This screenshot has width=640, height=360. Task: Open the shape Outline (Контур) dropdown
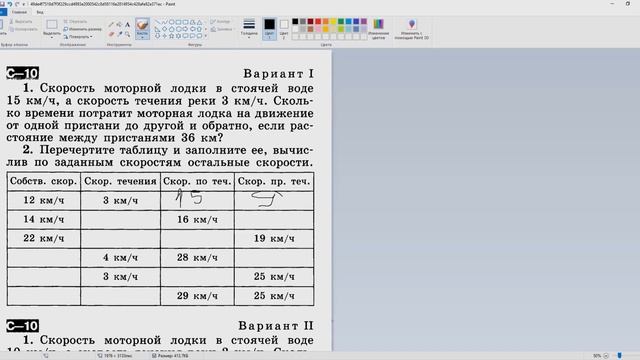coord(220,22)
